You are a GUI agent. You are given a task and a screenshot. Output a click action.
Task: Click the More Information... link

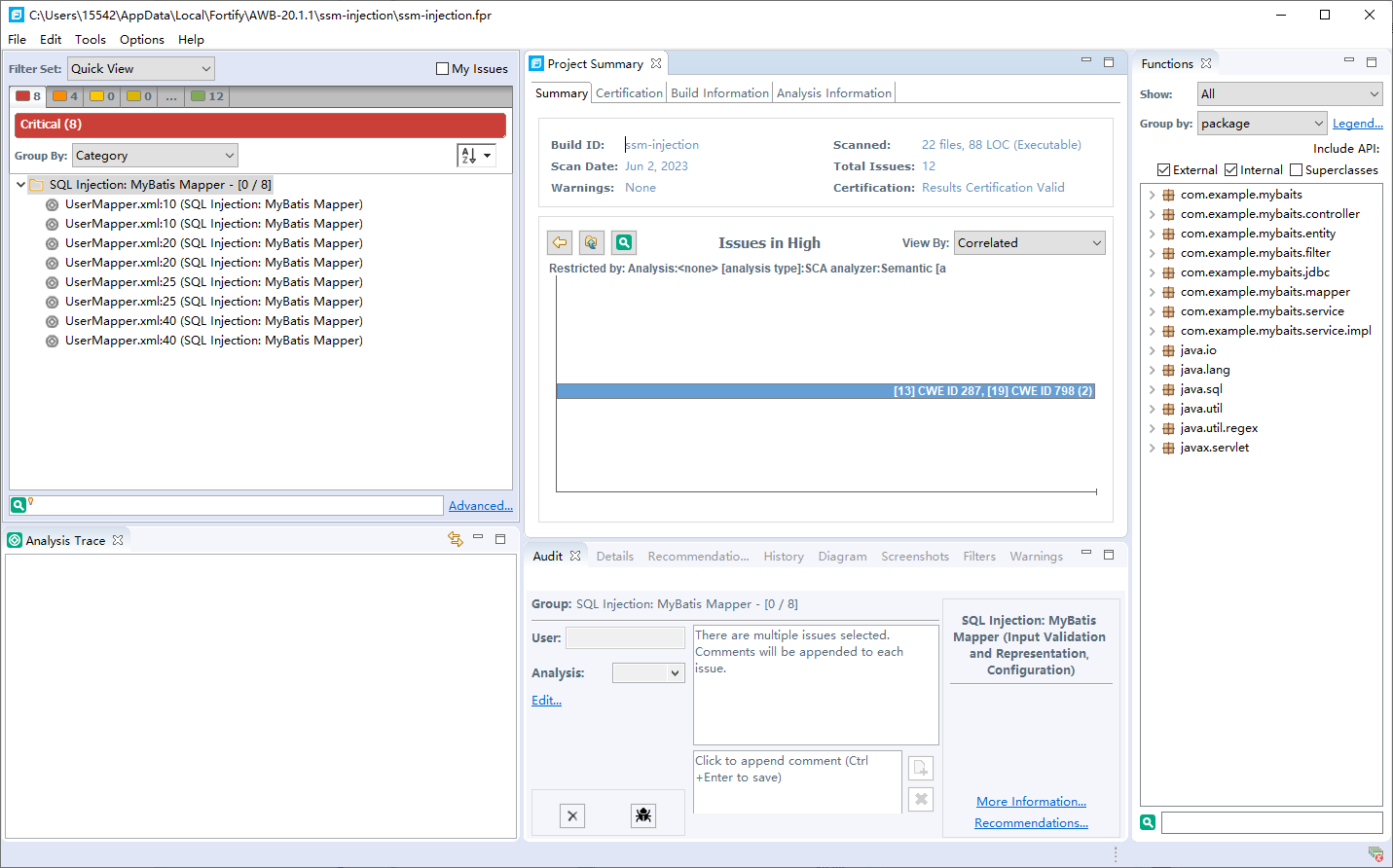(x=1032, y=802)
